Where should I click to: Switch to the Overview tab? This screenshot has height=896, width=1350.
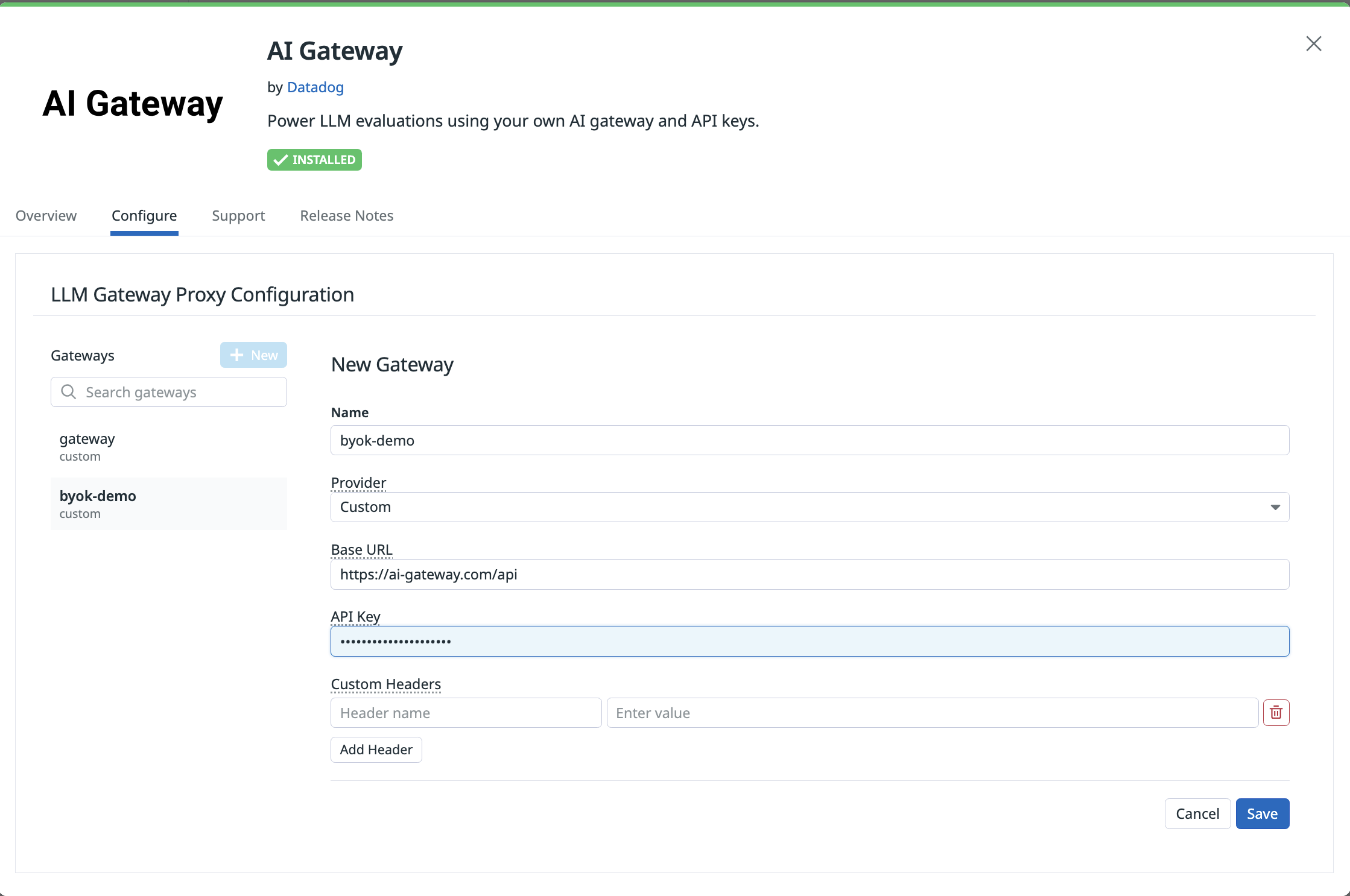point(46,216)
